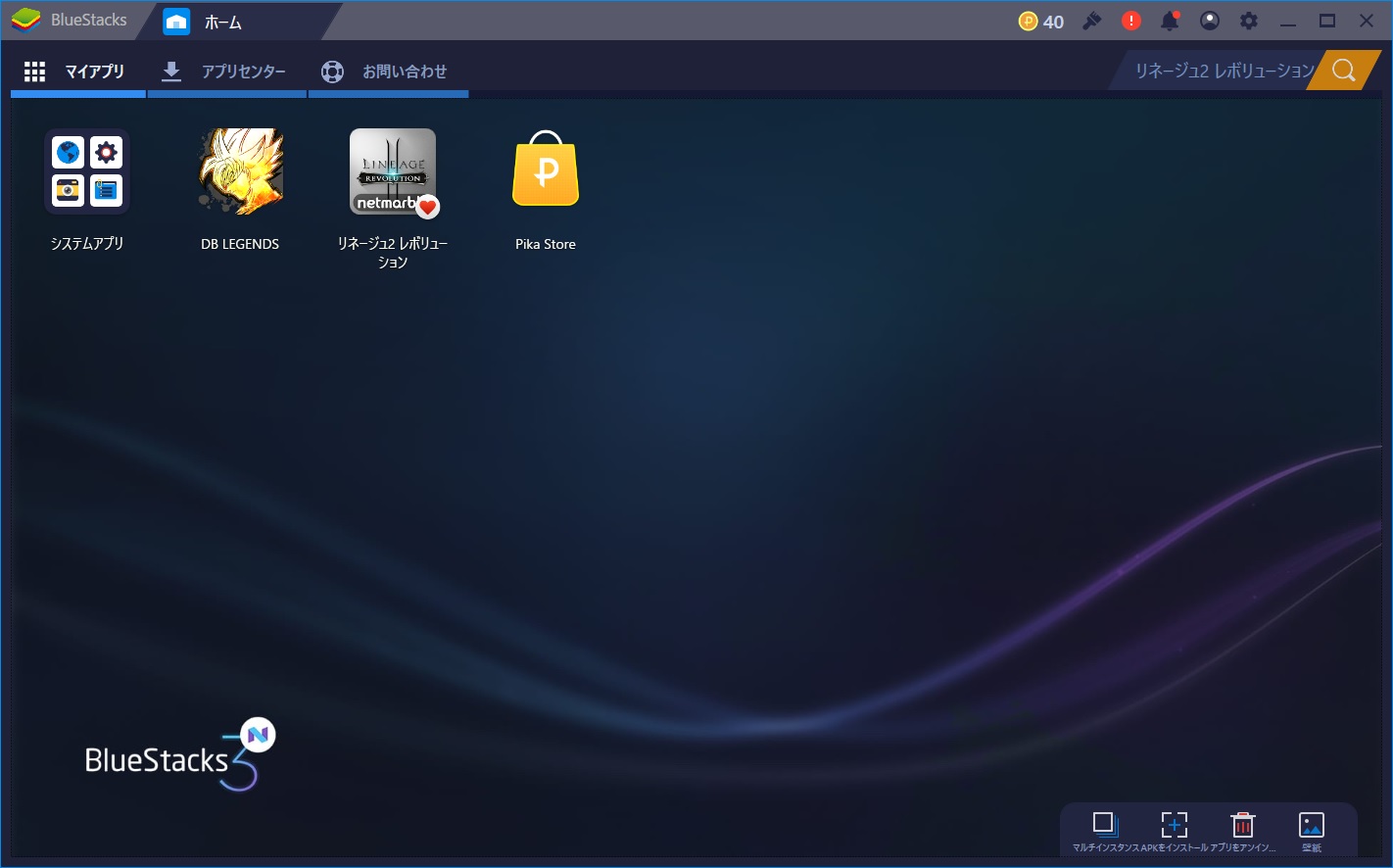Switch to the アプリセンター tab
This screenshot has width=1393, height=868.
click(227, 72)
